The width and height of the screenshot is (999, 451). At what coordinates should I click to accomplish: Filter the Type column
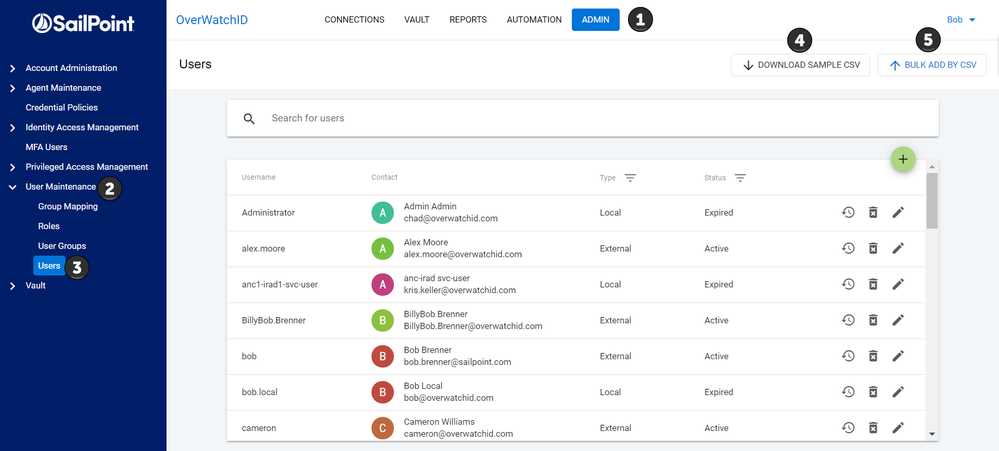(630, 178)
